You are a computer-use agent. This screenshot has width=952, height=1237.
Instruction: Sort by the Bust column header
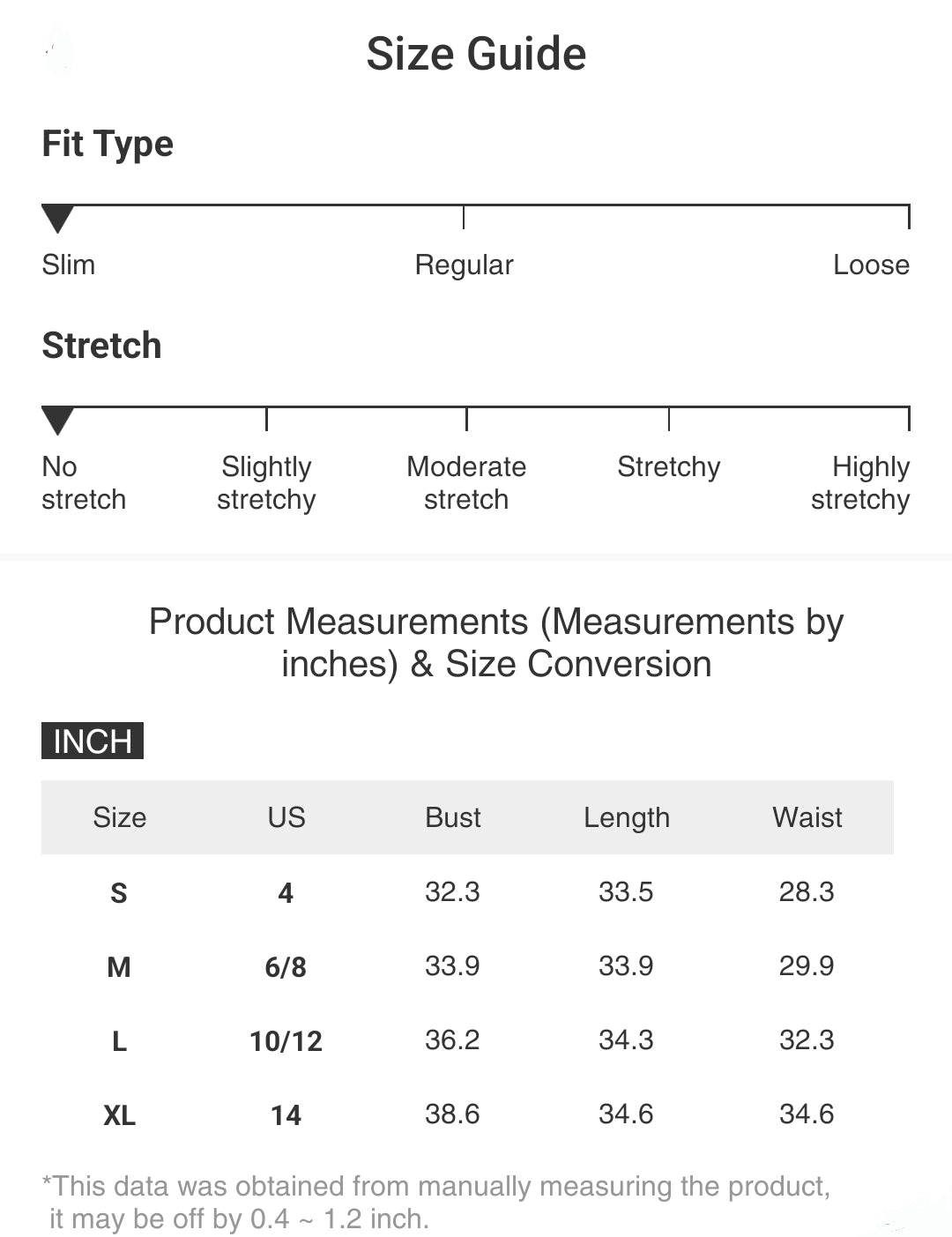click(x=453, y=817)
